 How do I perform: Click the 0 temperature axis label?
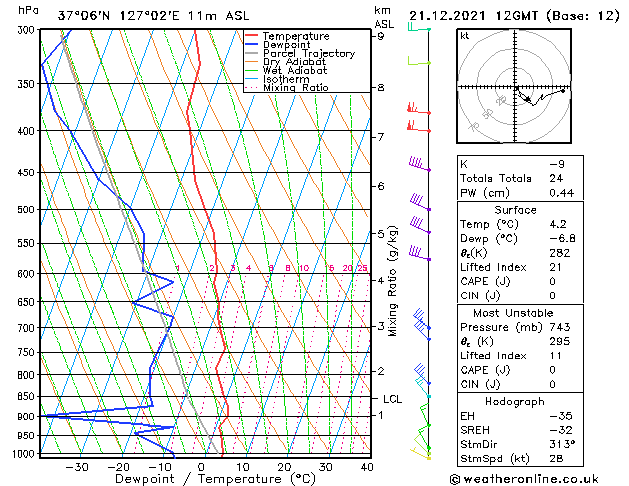pyautogui.click(x=201, y=467)
